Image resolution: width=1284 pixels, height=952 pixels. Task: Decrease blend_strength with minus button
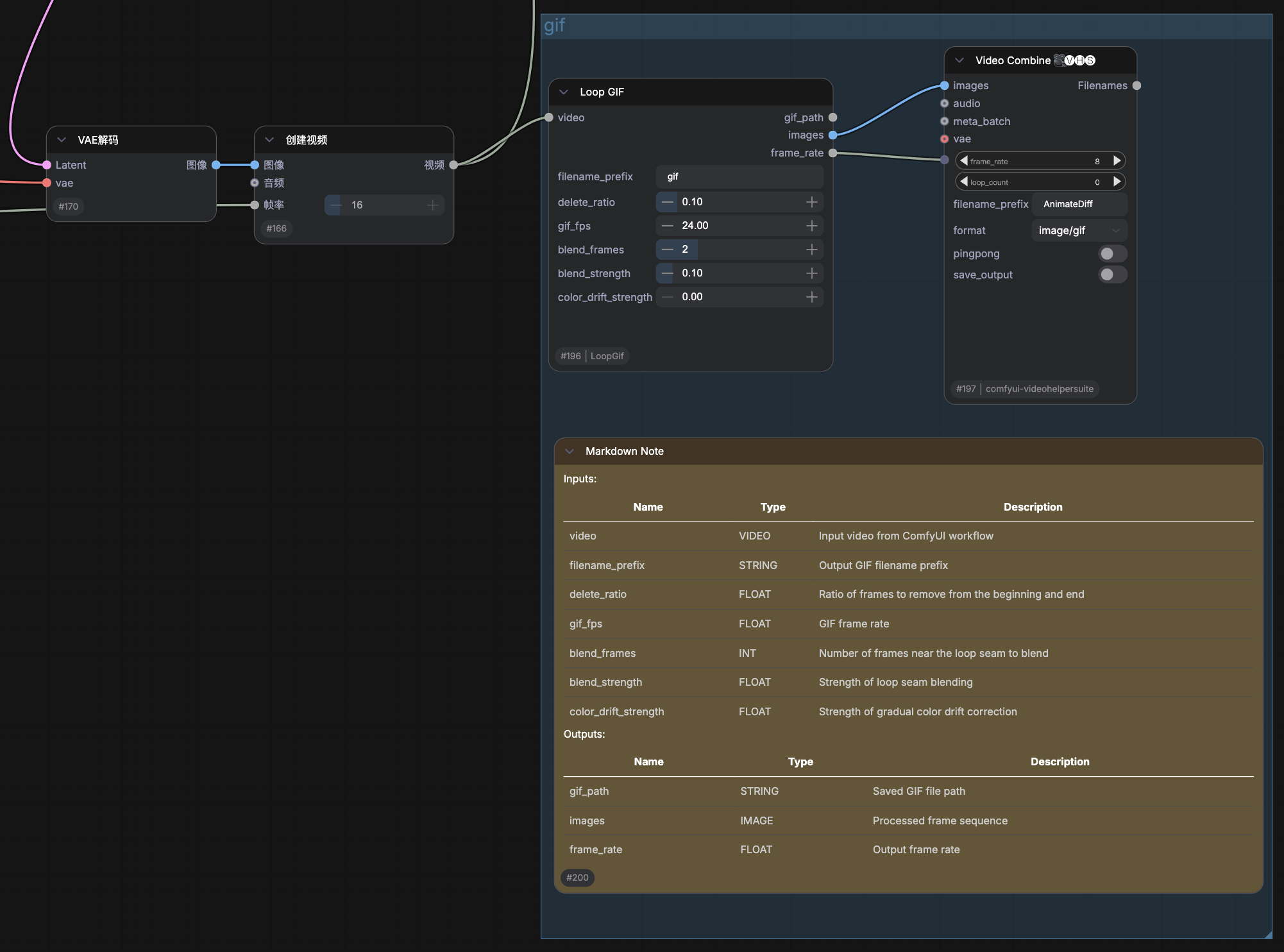click(x=668, y=273)
